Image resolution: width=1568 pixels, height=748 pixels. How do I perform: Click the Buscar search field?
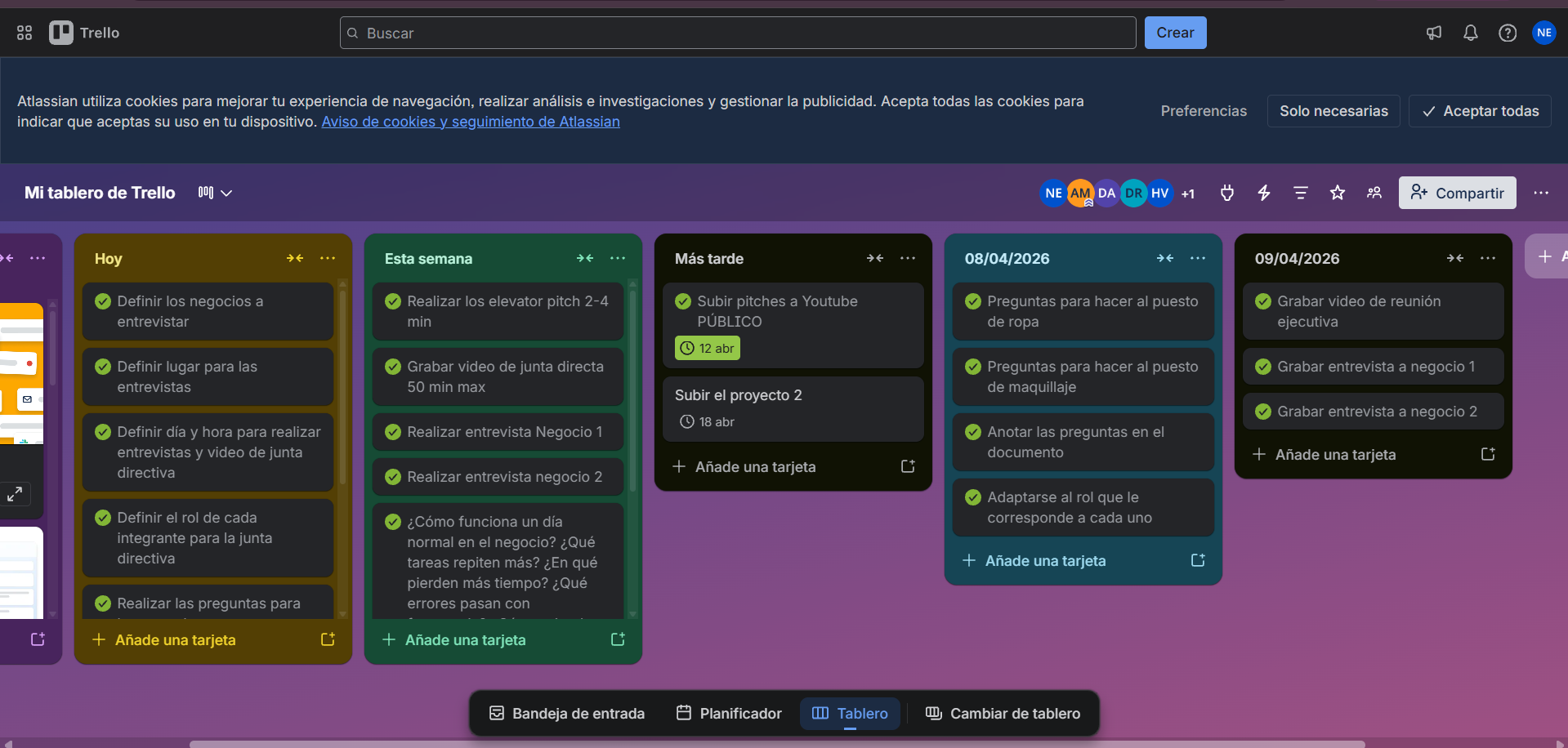click(x=735, y=33)
